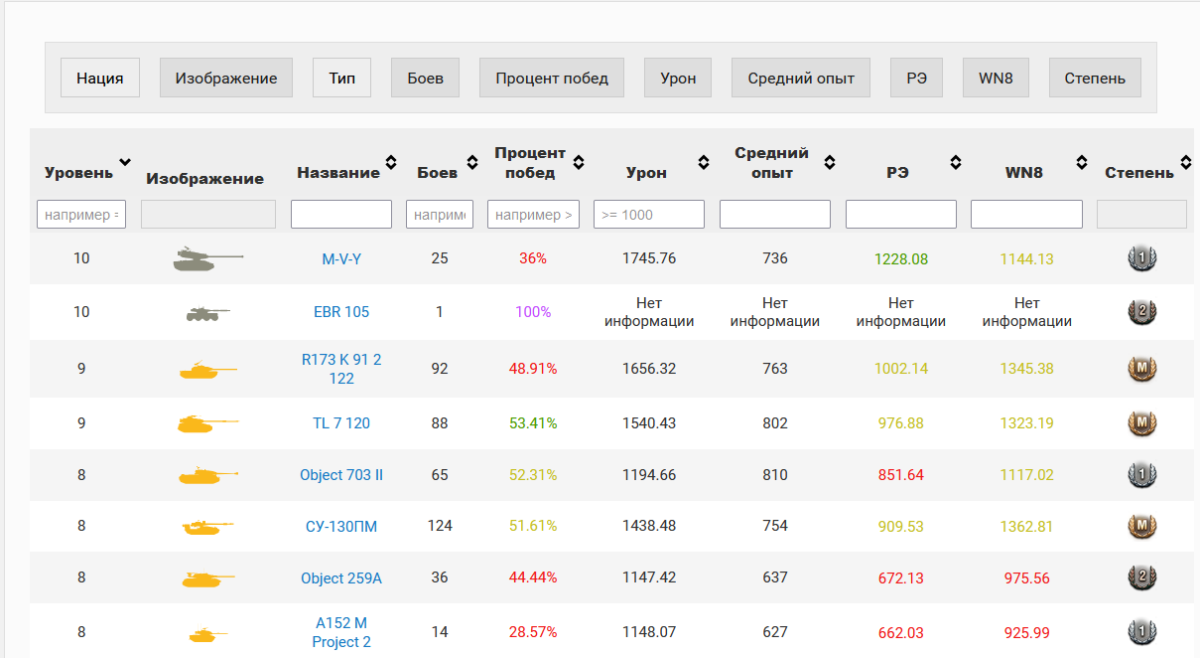The image size is (1200, 658).
Task: Open the Object 703 II link
Action: pyautogui.click(x=341, y=475)
